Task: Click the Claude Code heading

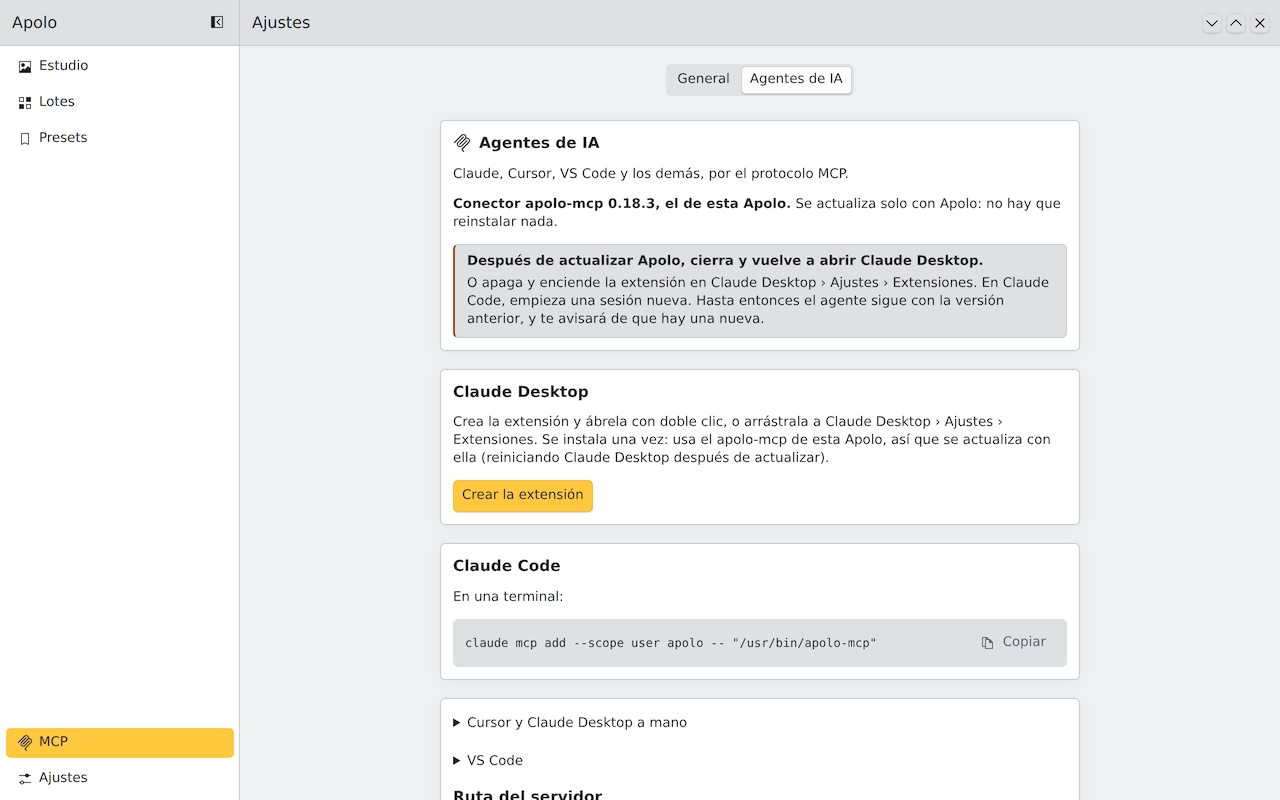Action: [507, 566]
